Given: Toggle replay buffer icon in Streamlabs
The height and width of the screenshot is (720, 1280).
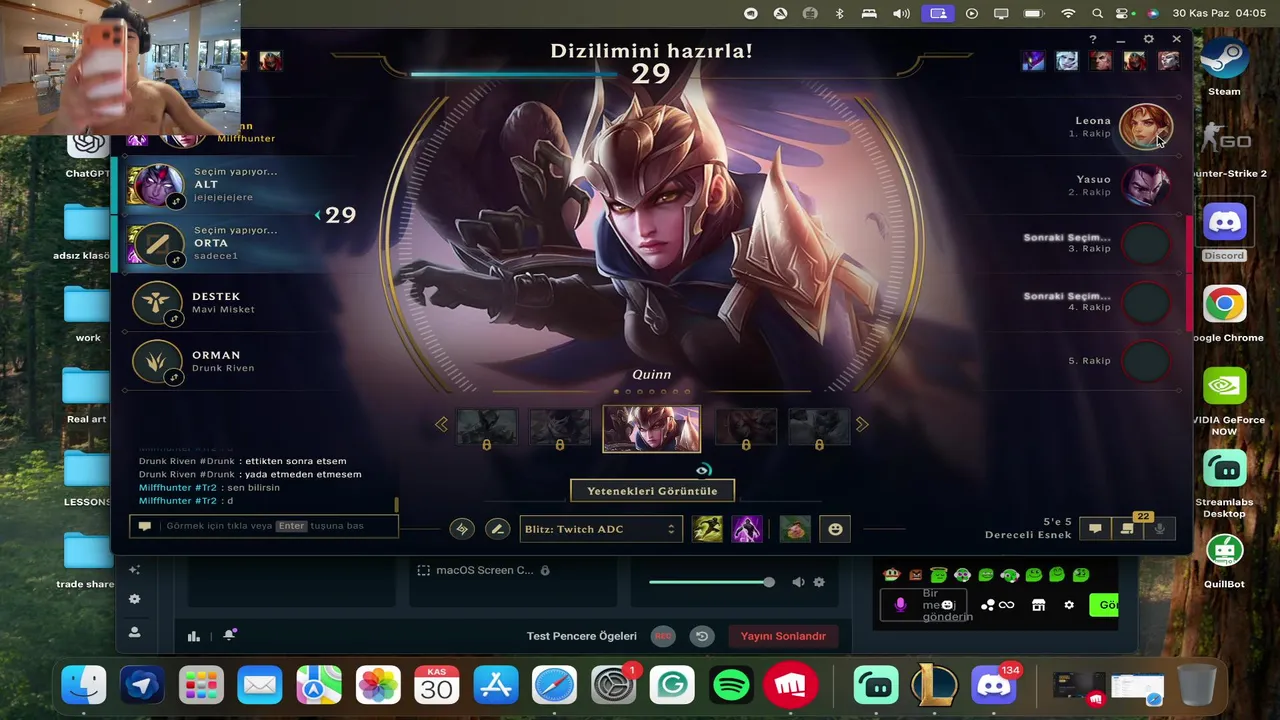Looking at the screenshot, I should coord(702,636).
